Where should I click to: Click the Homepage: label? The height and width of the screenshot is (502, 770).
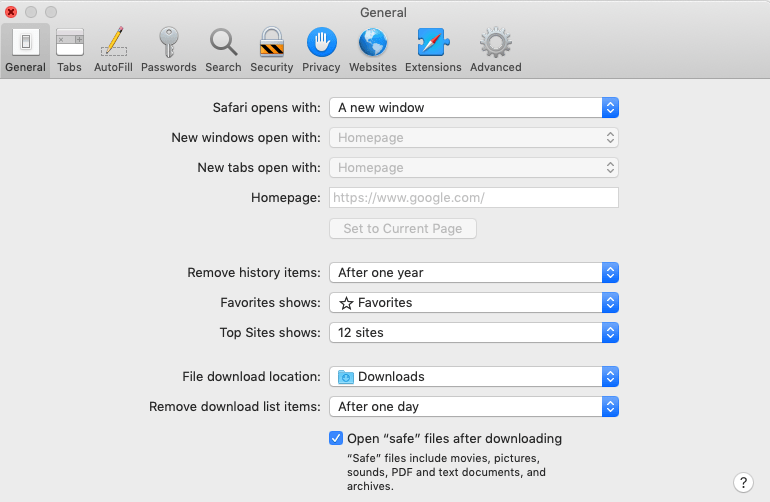tap(285, 198)
